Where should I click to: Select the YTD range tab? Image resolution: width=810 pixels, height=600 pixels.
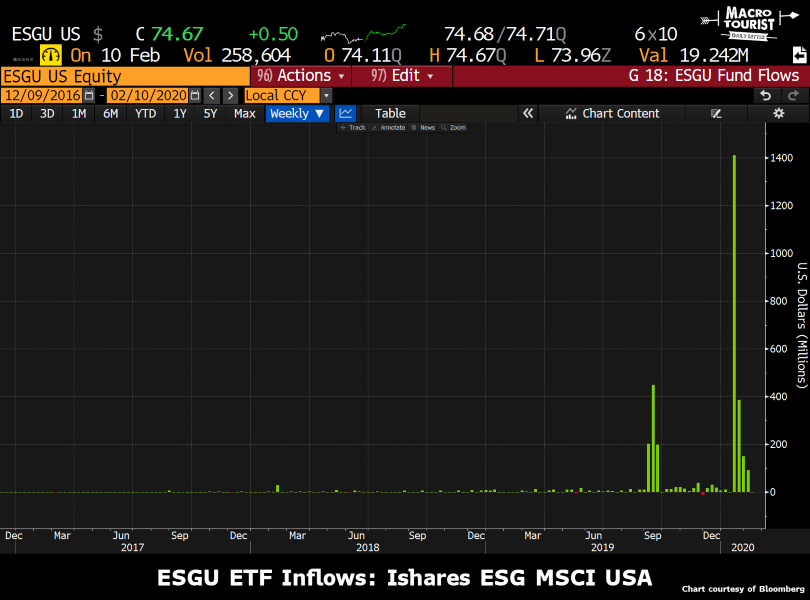click(146, 113)
